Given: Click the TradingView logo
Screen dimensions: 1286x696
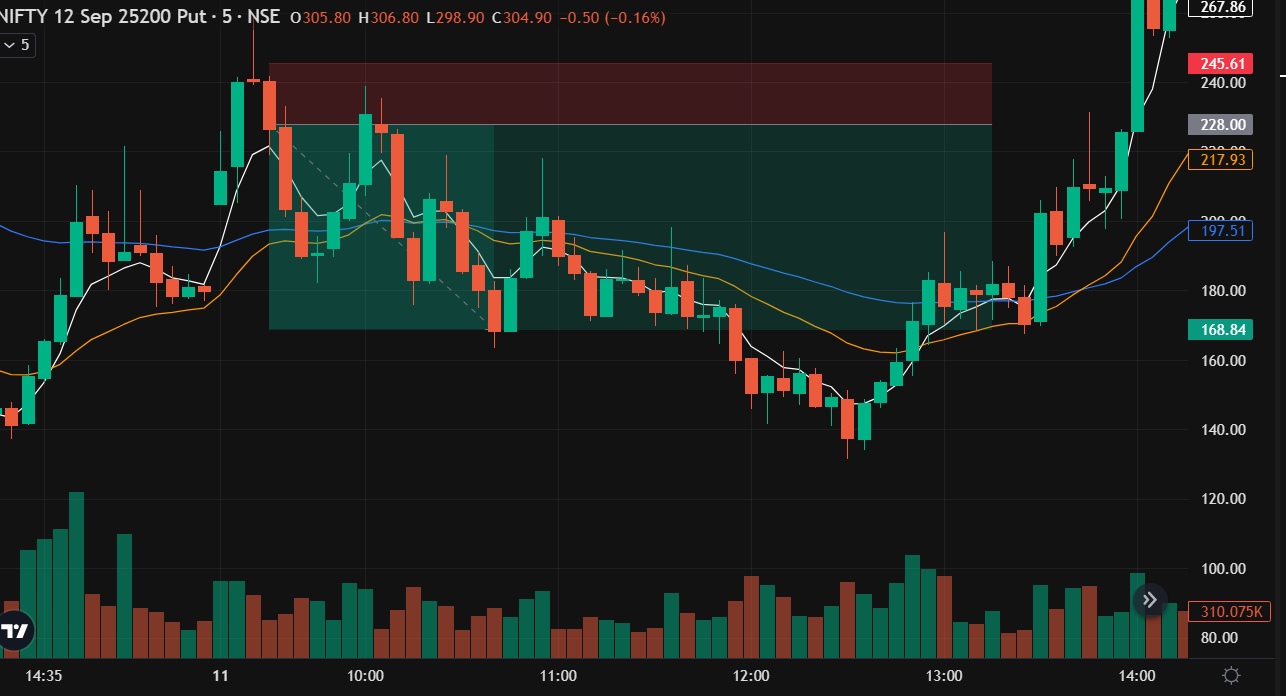Looking at the screenshot, I should coord(16,631).
